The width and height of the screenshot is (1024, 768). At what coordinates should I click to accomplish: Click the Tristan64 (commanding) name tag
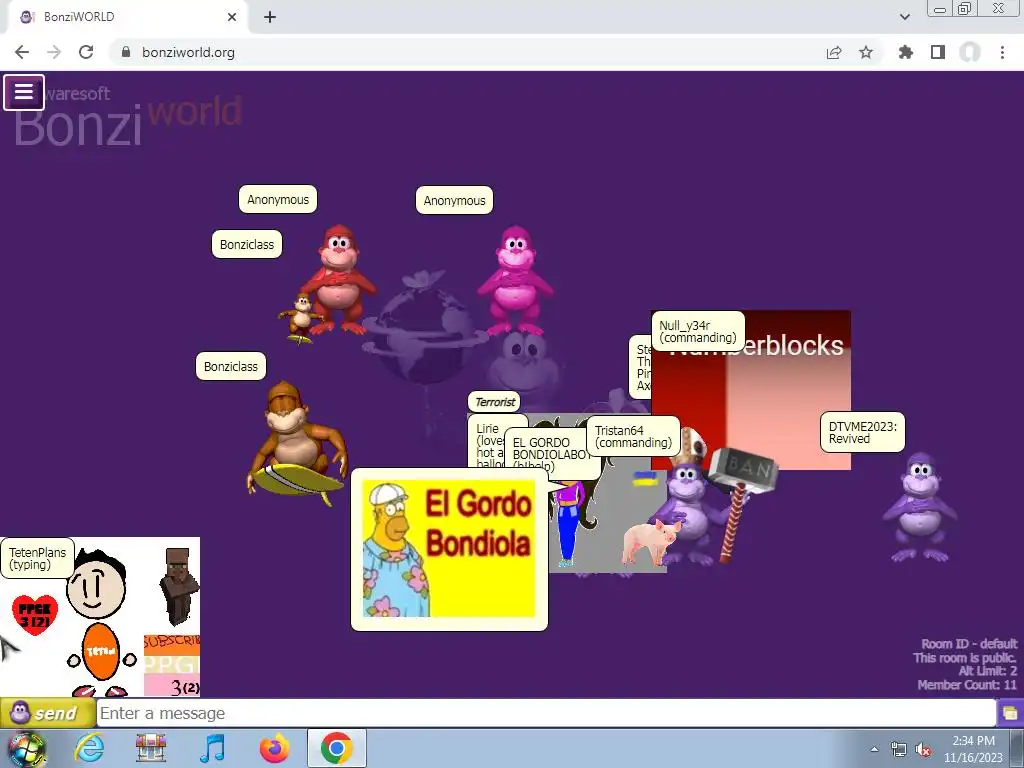[x=633, y=436]
